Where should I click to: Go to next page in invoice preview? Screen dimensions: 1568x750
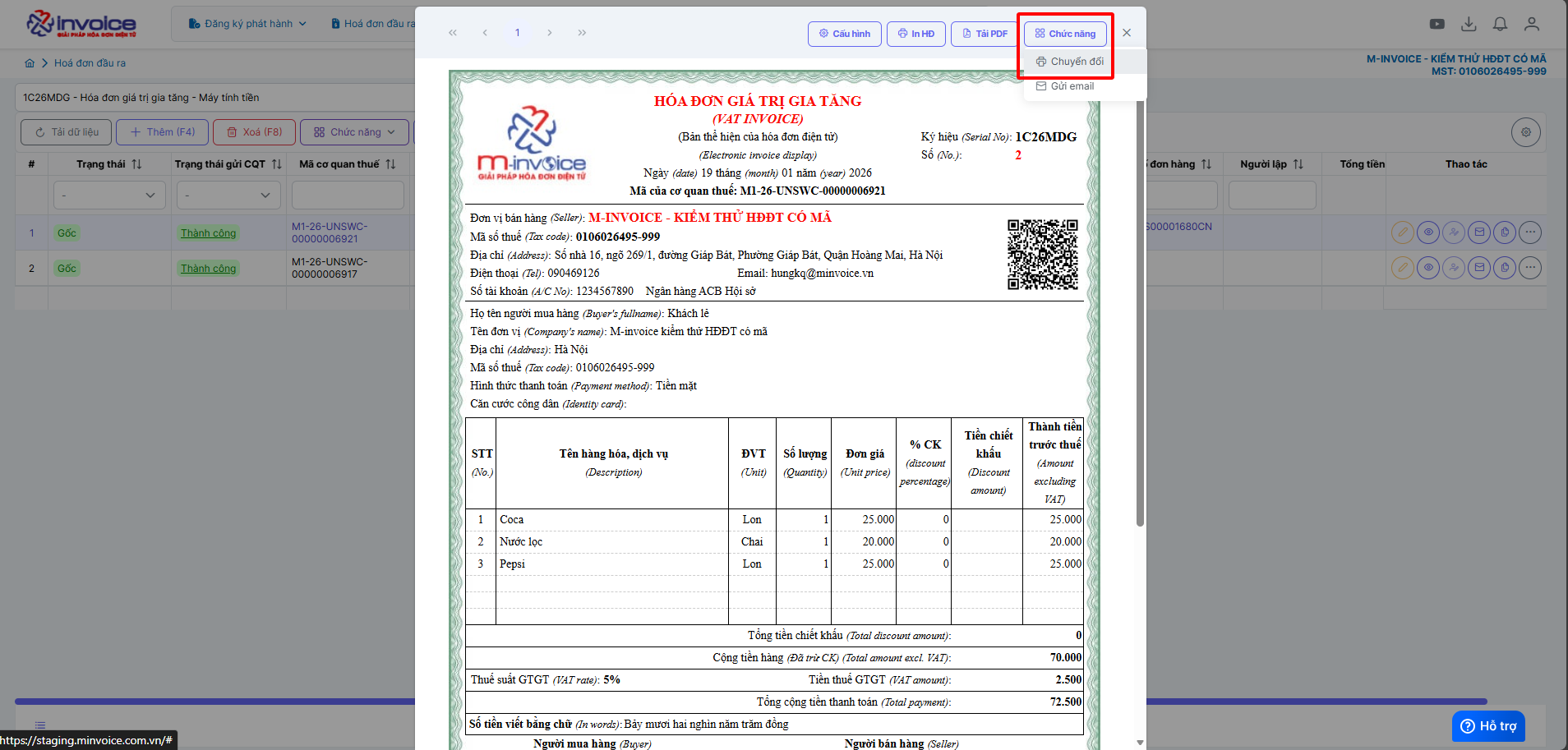tap(550, 33)
